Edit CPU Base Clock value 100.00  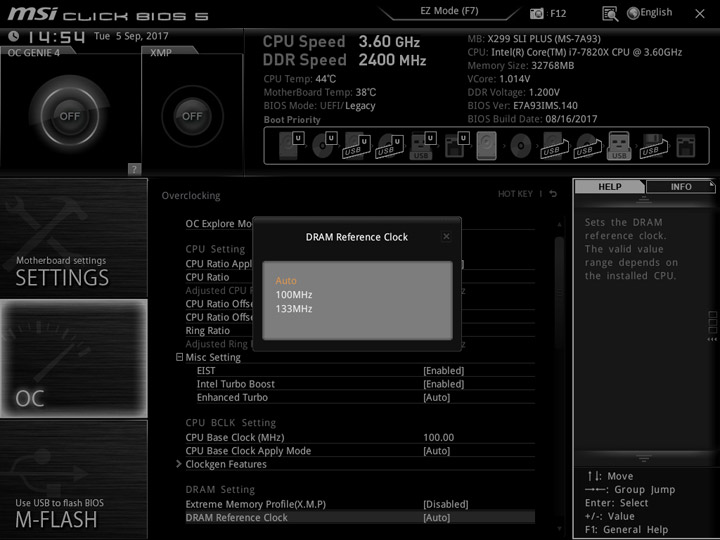click(x=439, y=437)
